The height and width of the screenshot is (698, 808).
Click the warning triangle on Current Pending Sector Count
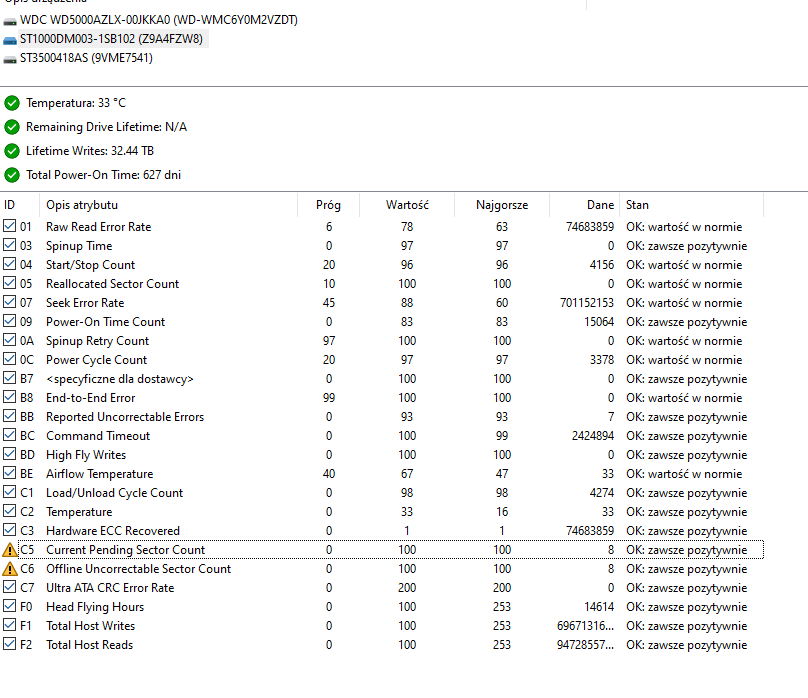(8, 549)
